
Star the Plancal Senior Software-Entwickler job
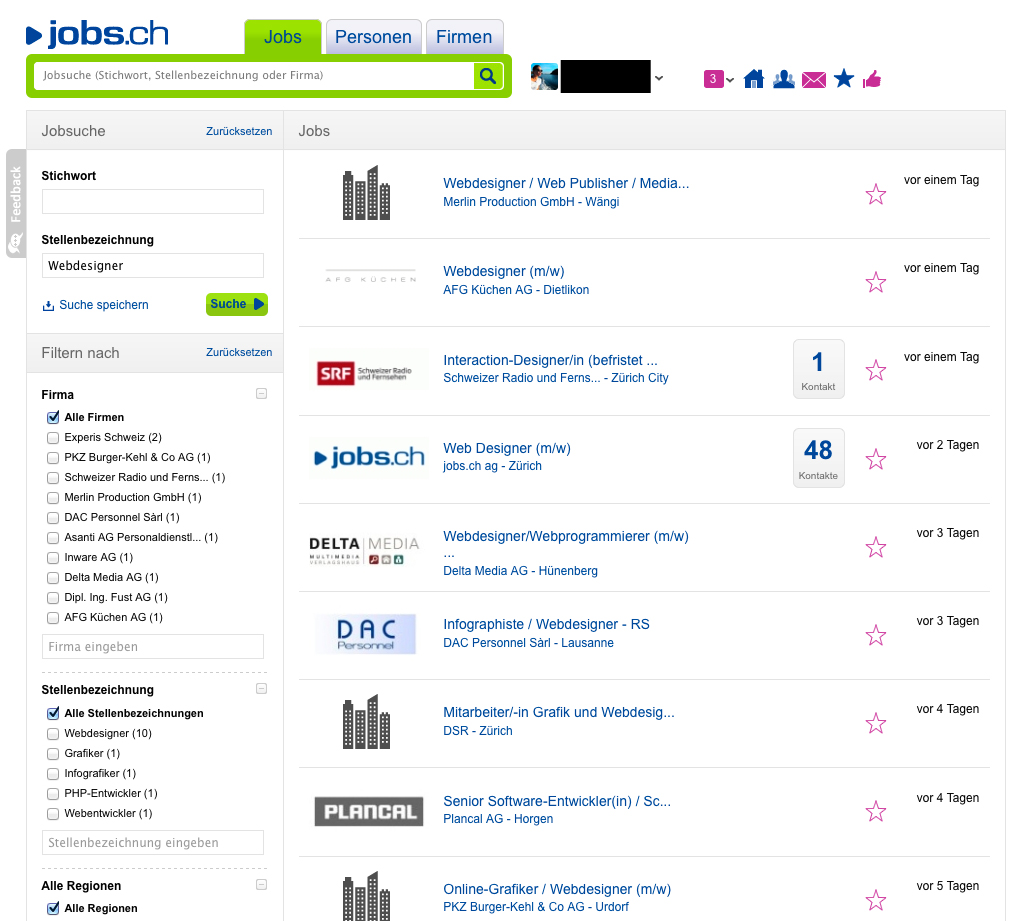(875, 811)
